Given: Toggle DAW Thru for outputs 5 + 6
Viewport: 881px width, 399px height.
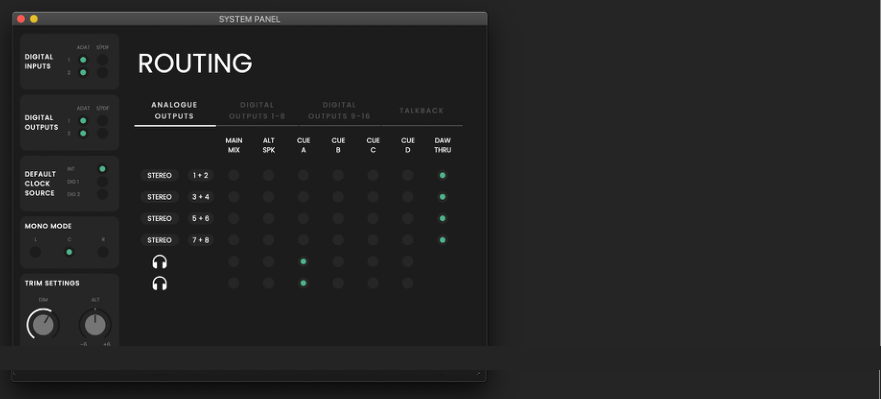Looking at the screenshot, I should coord(443,218).
